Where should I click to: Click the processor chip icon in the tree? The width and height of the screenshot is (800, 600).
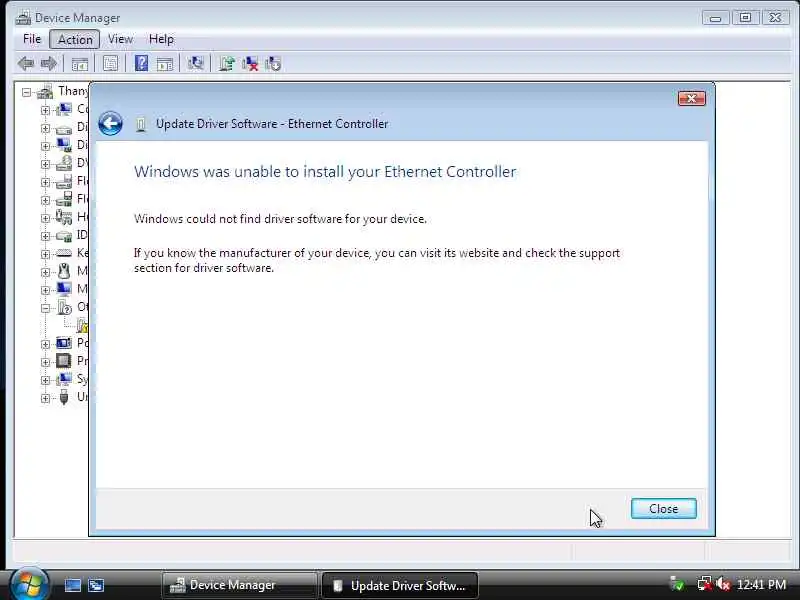coord(64,361)
